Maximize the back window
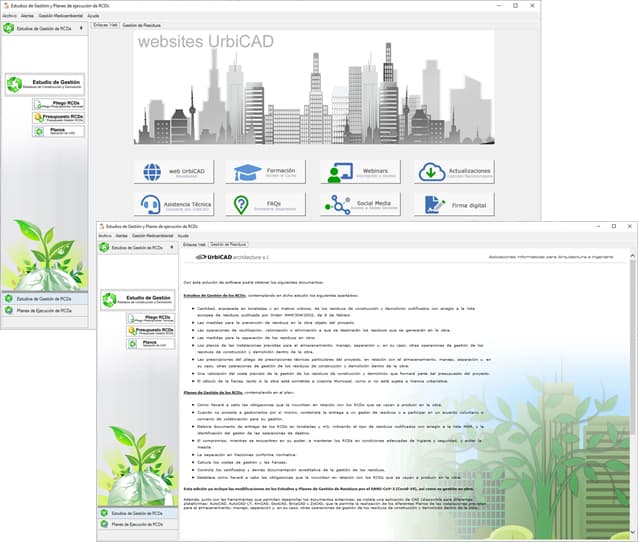This screenshot has height=544, width=640. pyautogui.click(x=516, y=6)
